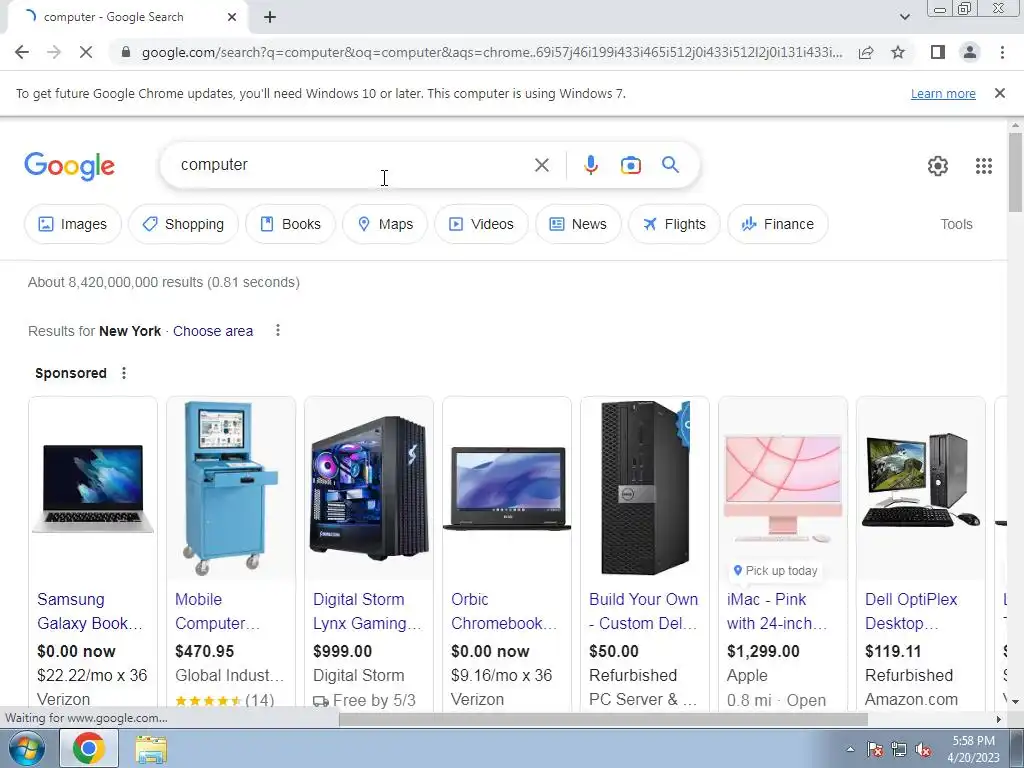The image size is (1024, 768).
Task: Open pink iMac product image
Action: tap(782, 488)
